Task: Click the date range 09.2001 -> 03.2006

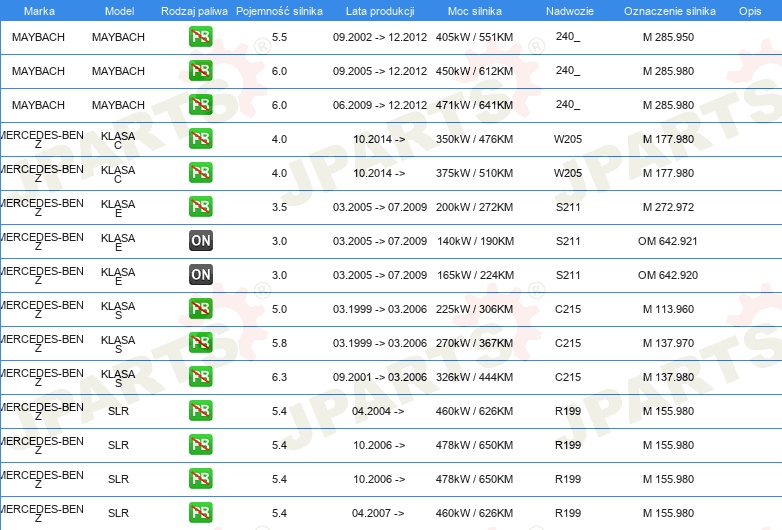Action: 380,377
